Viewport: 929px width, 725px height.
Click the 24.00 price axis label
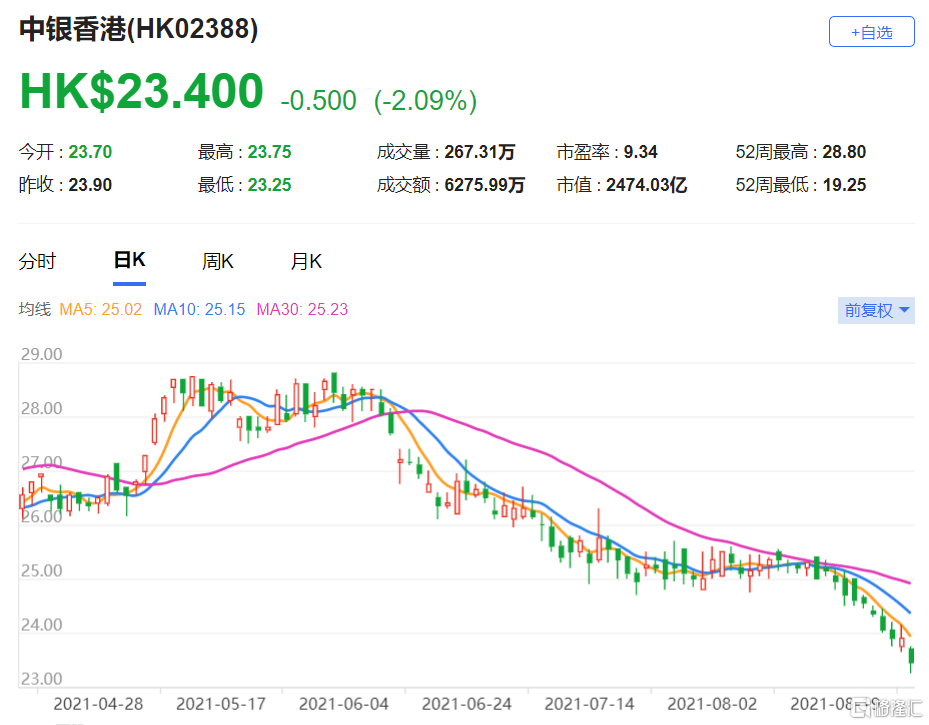click(x=41, y=625)
